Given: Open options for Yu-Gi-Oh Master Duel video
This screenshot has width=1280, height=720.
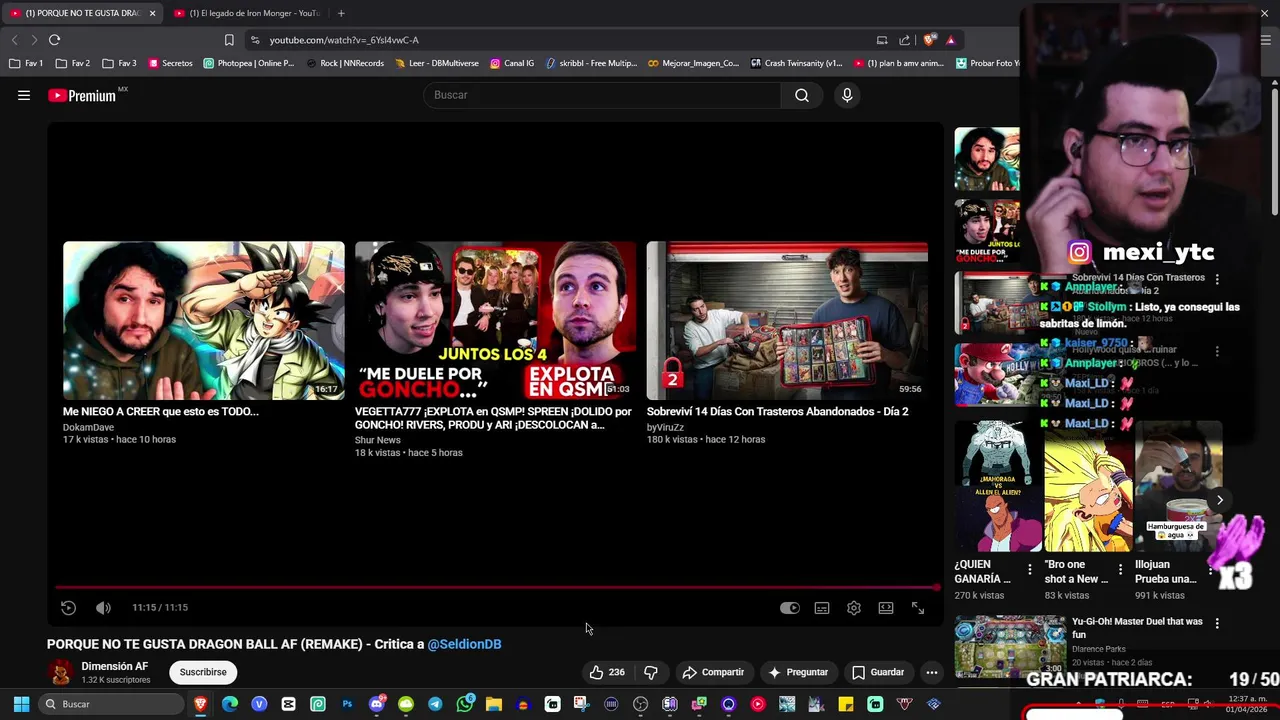Looking at the screenshot, I should [1217, 623].
